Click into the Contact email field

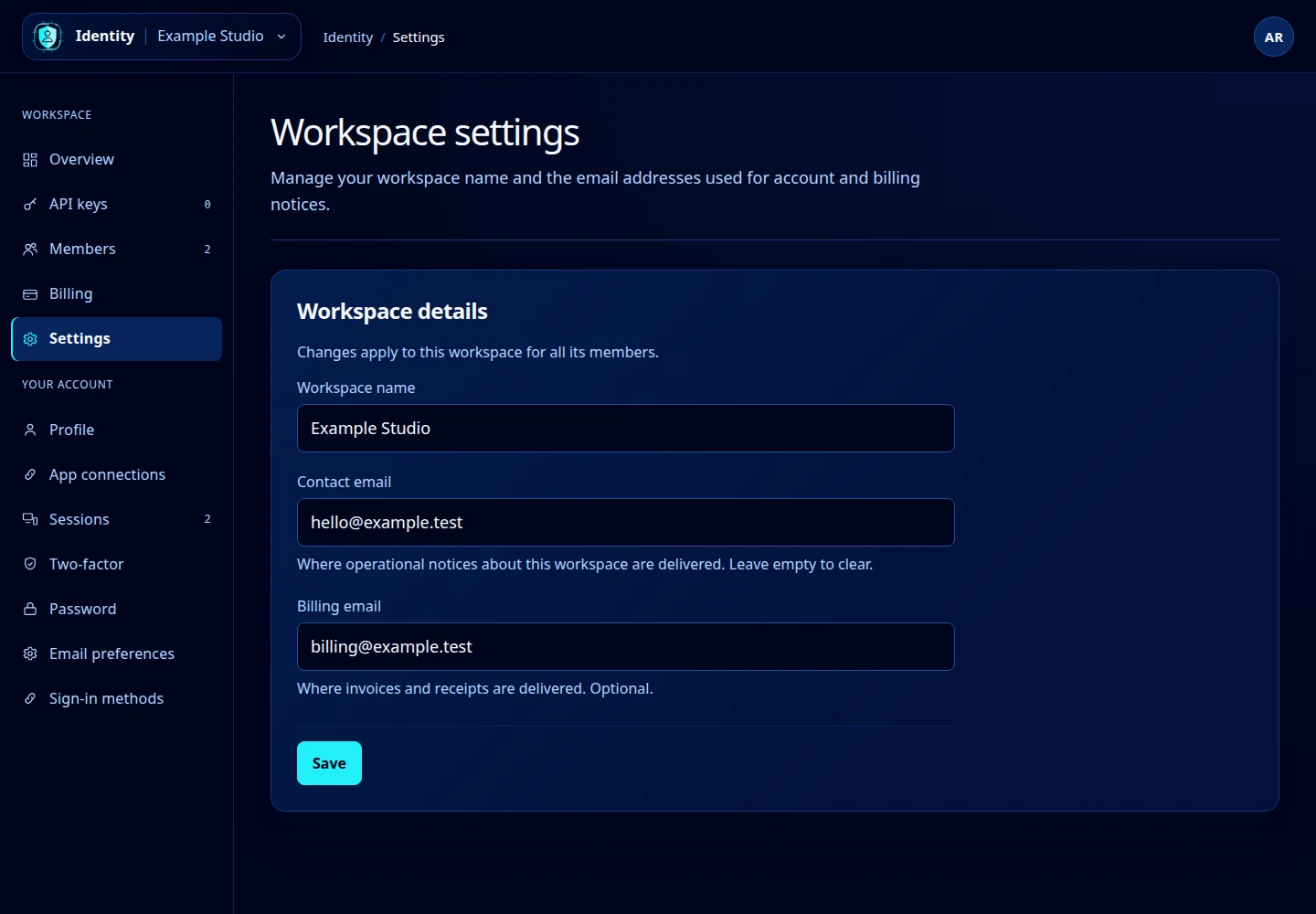point(626,523)
